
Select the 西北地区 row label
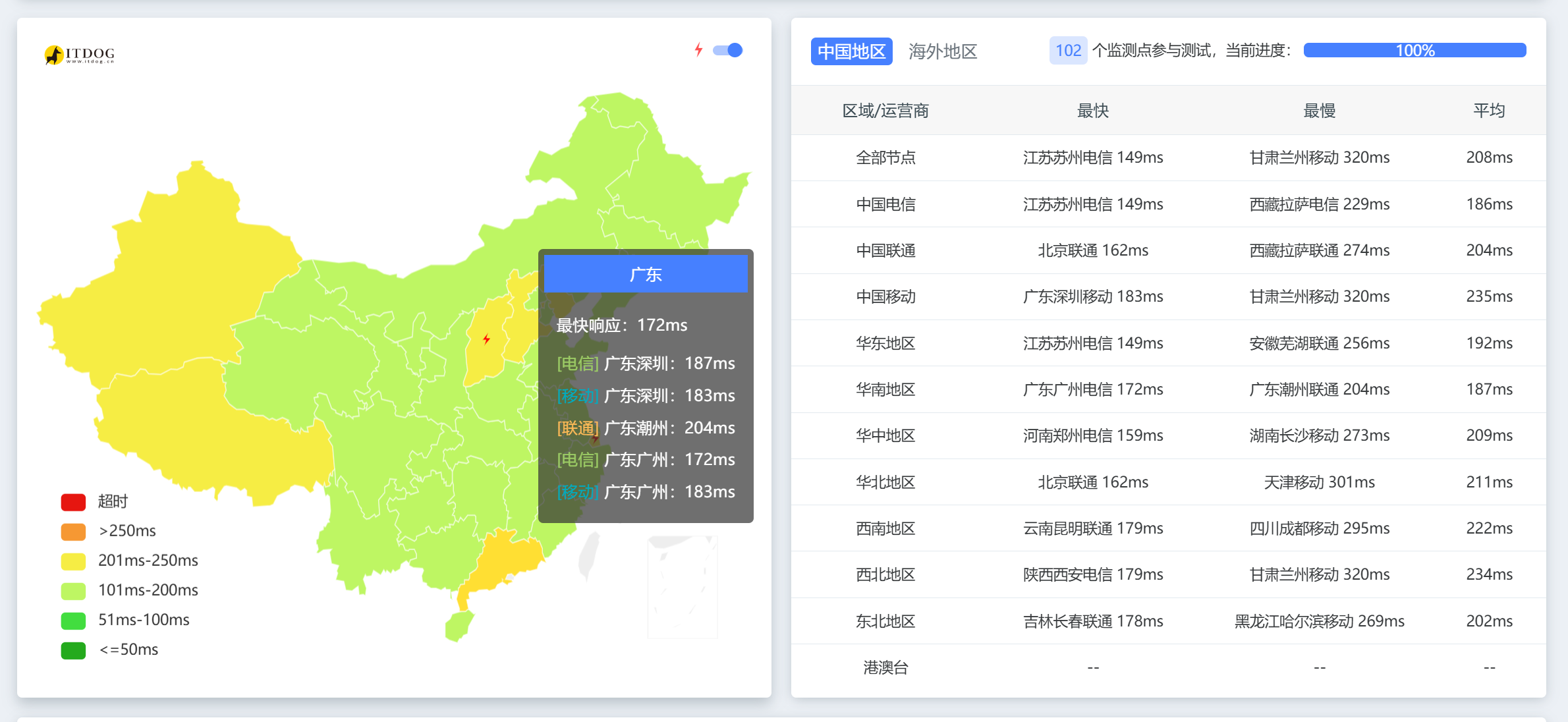pos(885,574)
